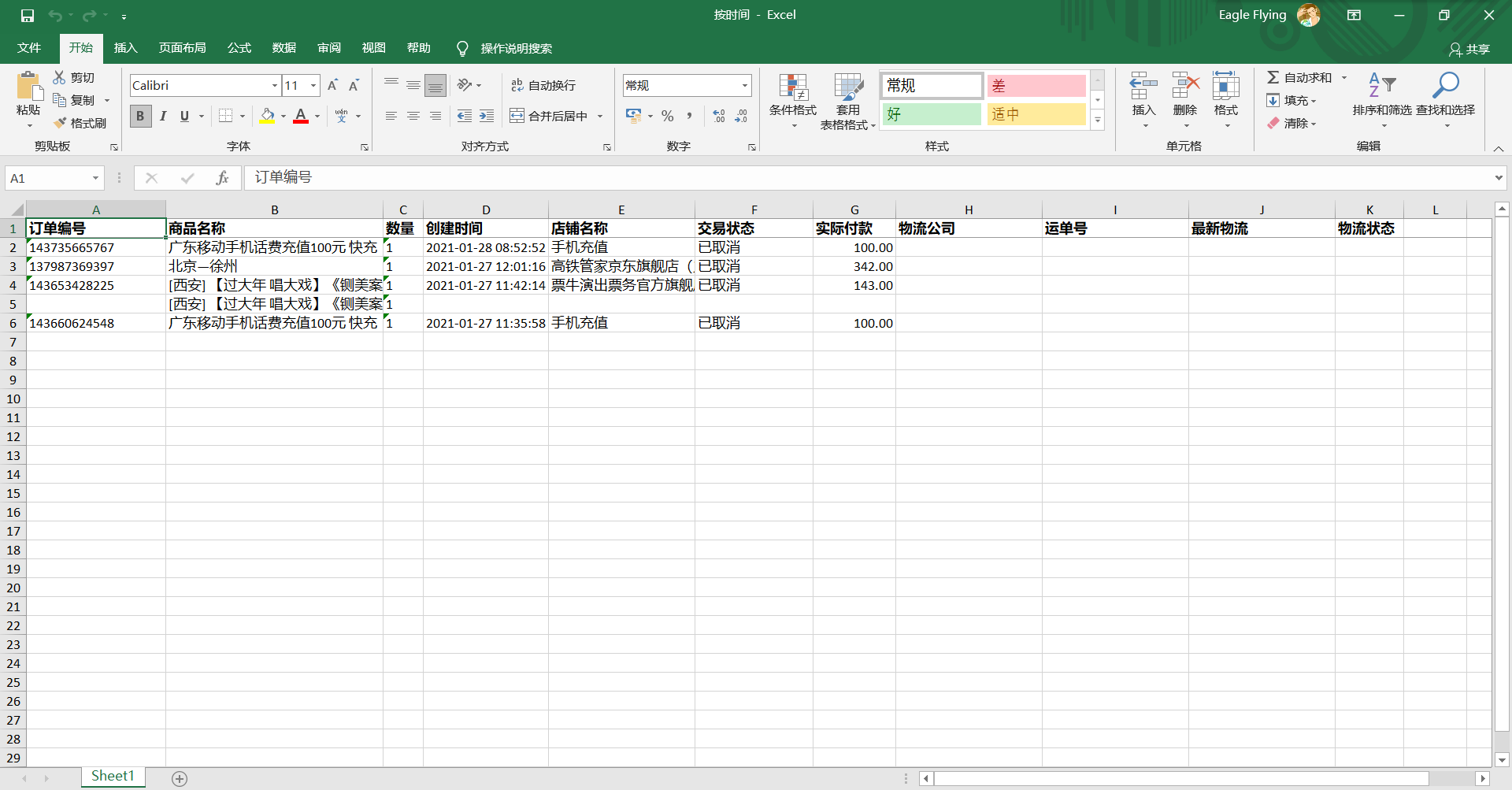This screenshot has height=790, width=1512.
Task: Apply Percent Style to selected cell
Action: [667, 116]
